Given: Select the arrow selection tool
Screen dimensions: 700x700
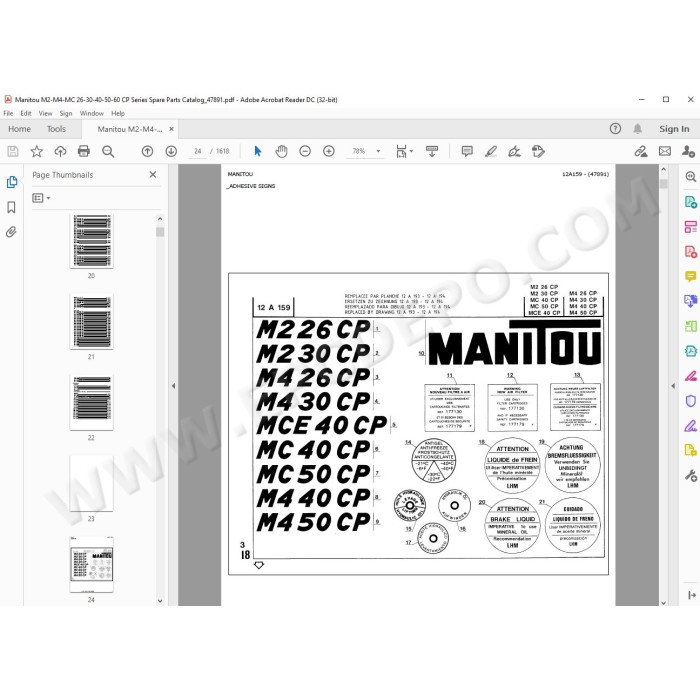Looking at the screenshot, I should point(258,151).
